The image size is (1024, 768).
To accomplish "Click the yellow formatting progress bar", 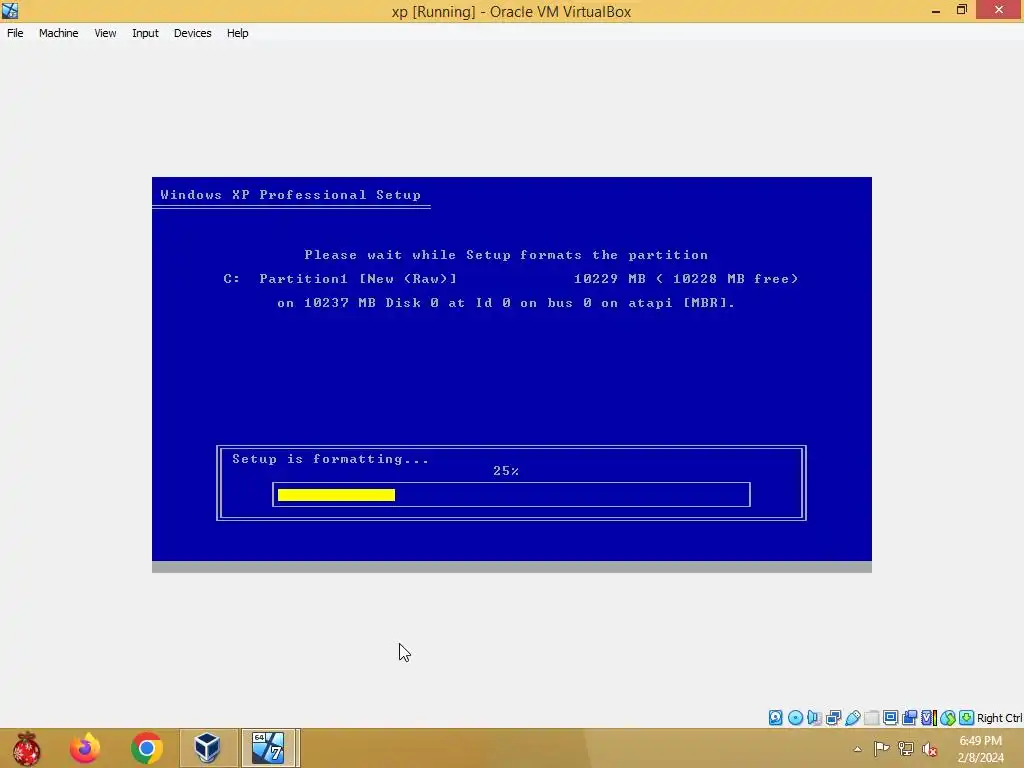I will (x=336, y=495).
